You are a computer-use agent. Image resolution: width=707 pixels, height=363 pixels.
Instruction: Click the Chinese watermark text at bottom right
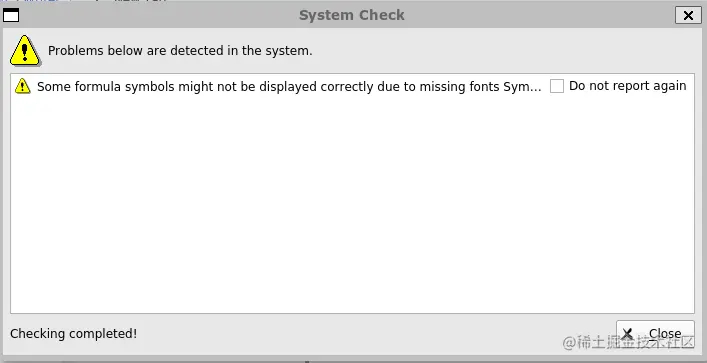tap(629, 343)
